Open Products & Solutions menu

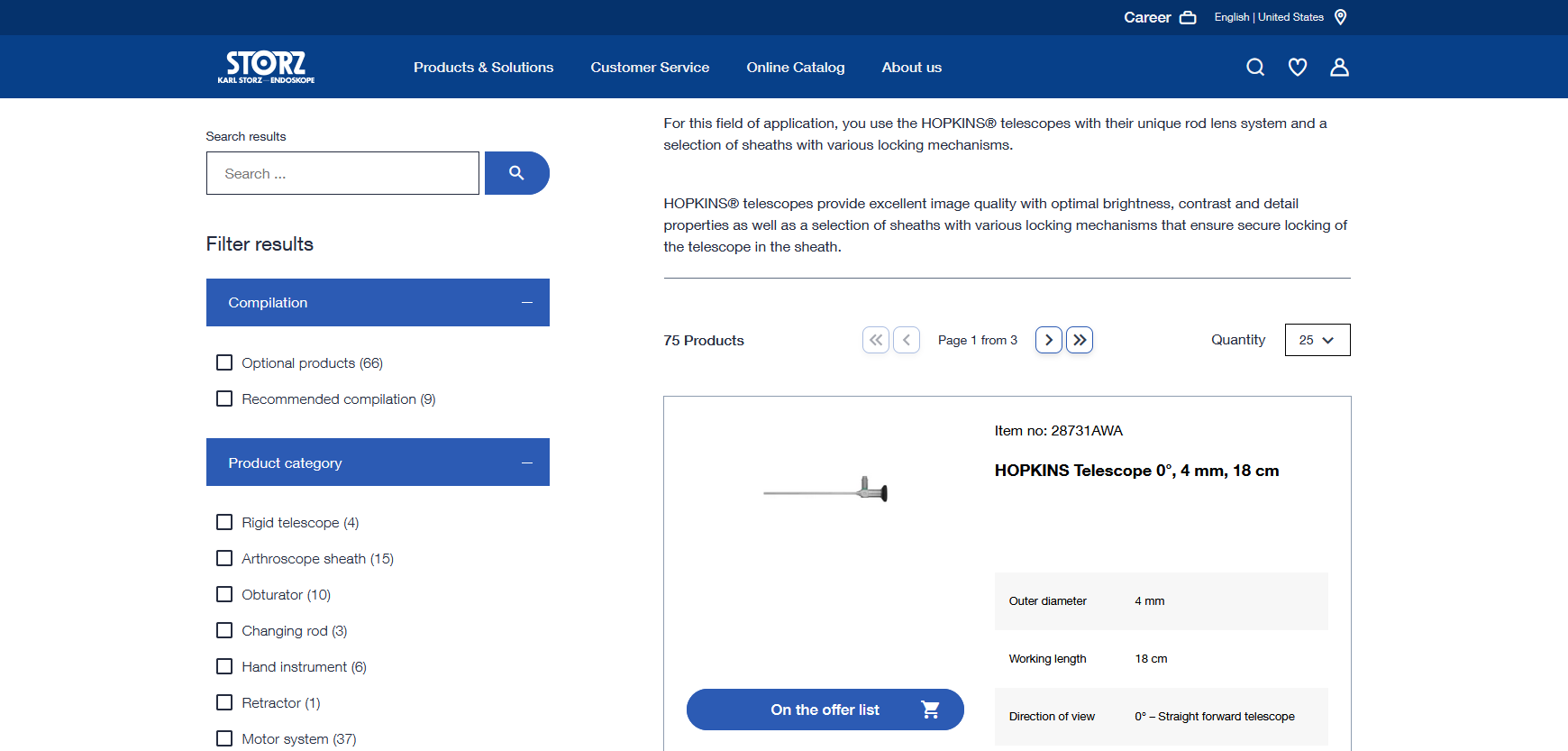[484, 68]
